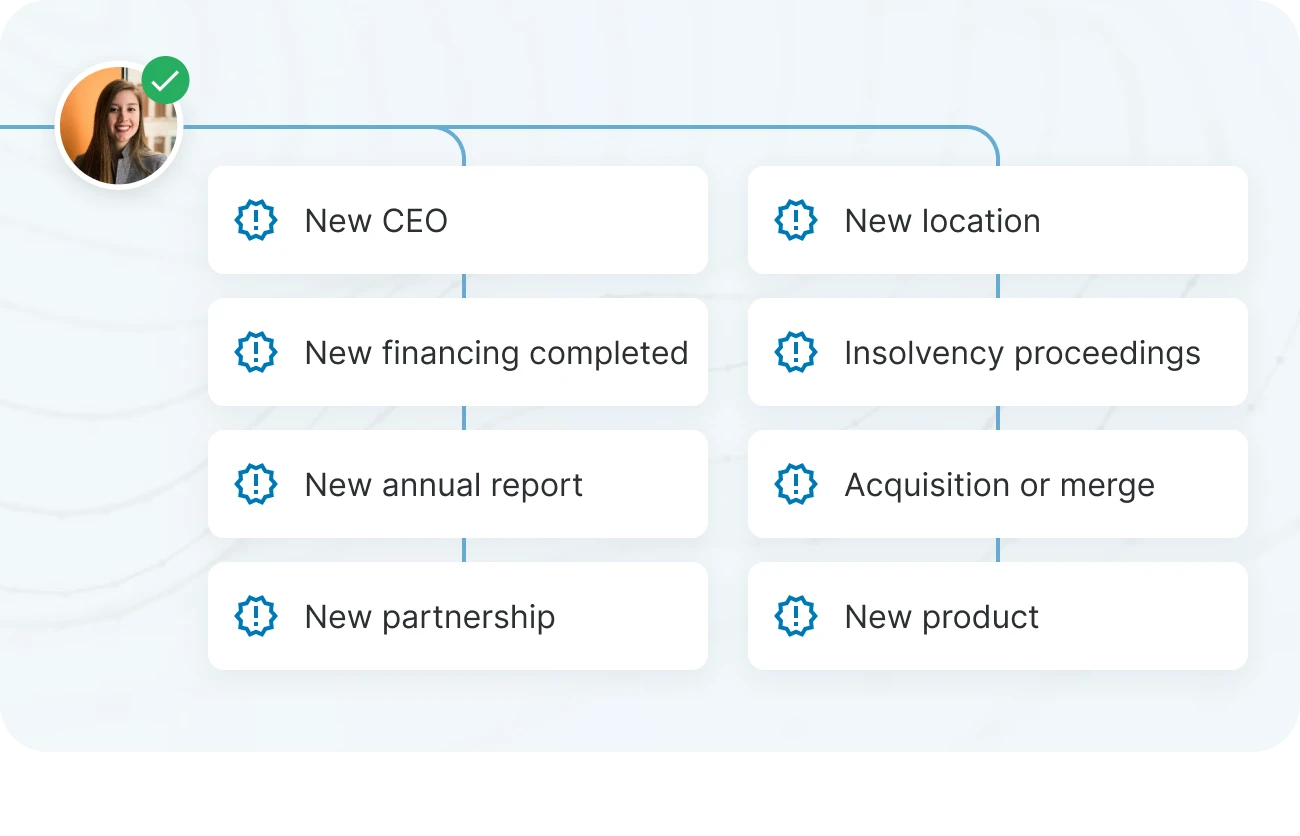Click the Acquisition or merge text
Image resolution: width=1300 pixels, height=836 pixels.
coord(999,486)
